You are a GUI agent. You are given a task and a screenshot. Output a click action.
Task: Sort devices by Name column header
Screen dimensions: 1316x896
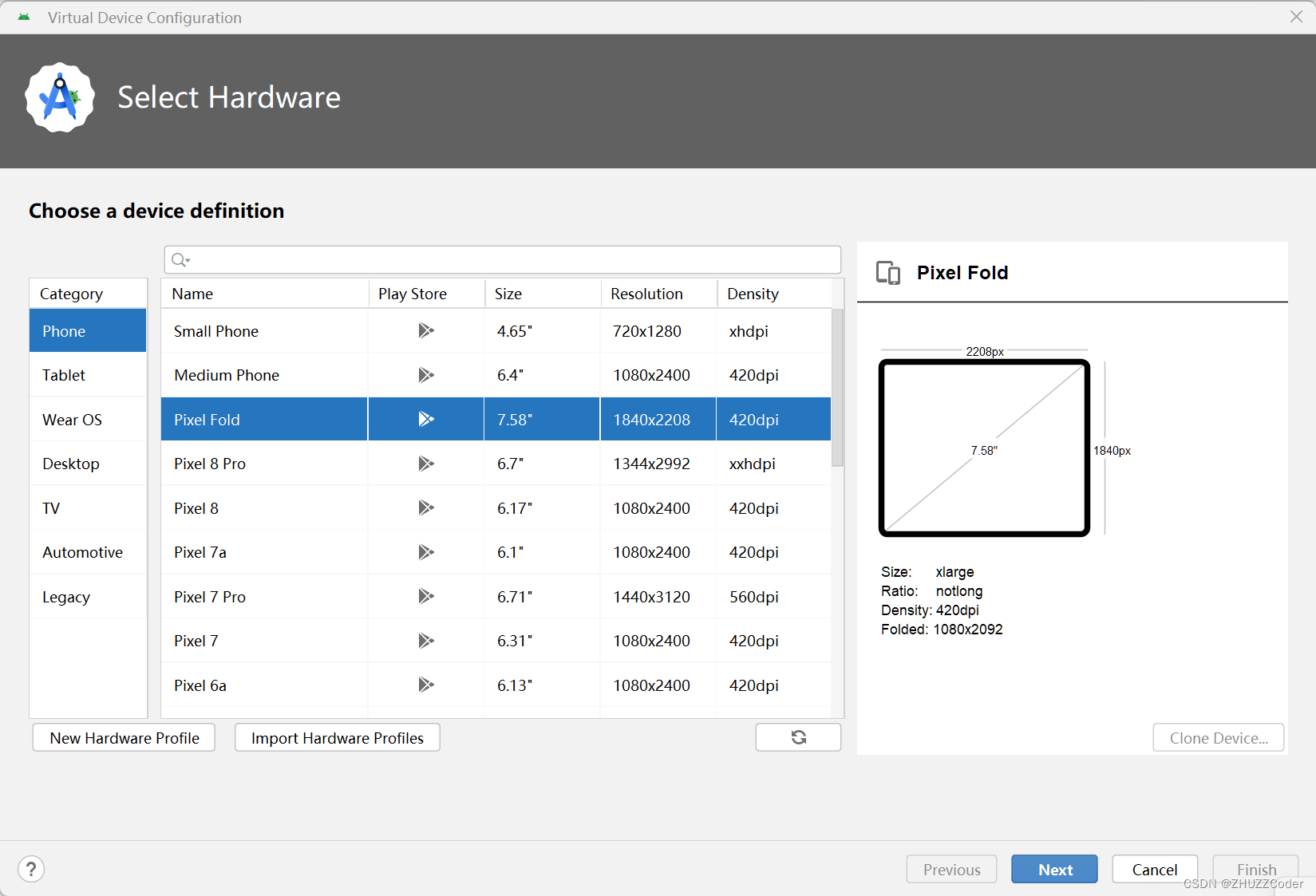click(264, 294)
